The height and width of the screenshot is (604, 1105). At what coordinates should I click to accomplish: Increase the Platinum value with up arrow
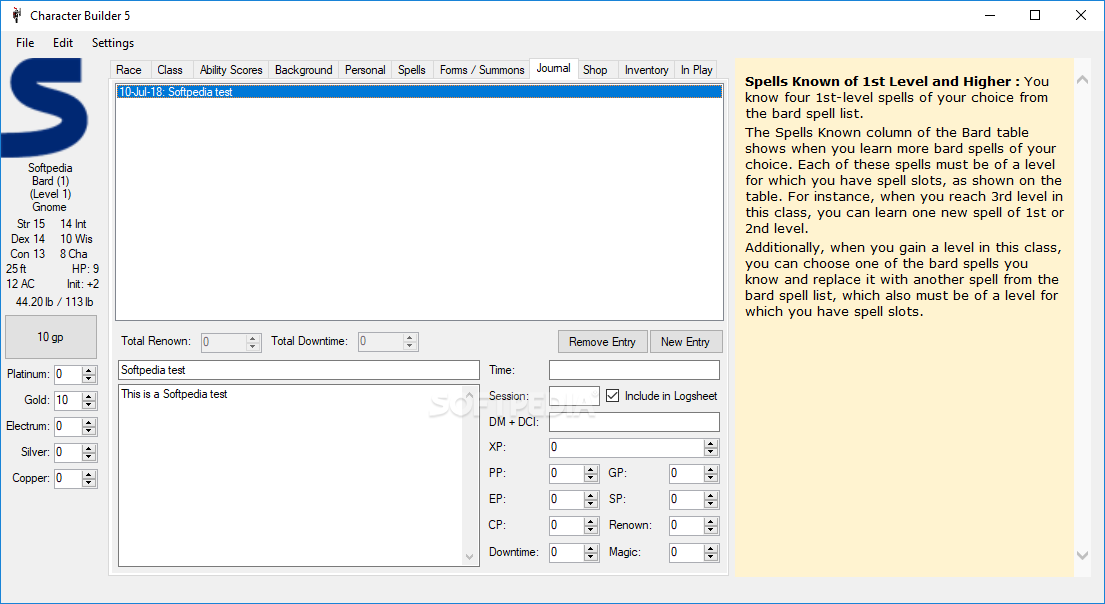[x=89, y=371]
